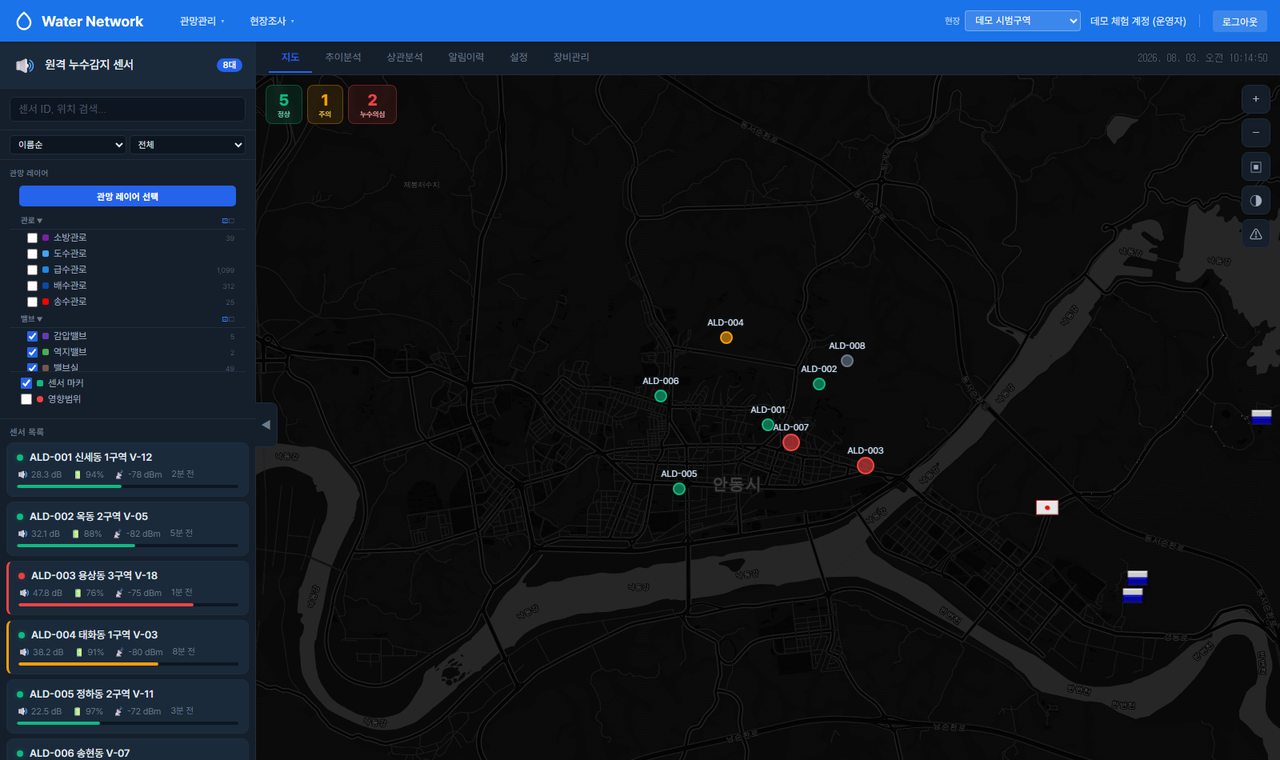Click the fit-to-extent square map icon
This screenshot has height=760, width=1280.
[x=1256, y=166]
